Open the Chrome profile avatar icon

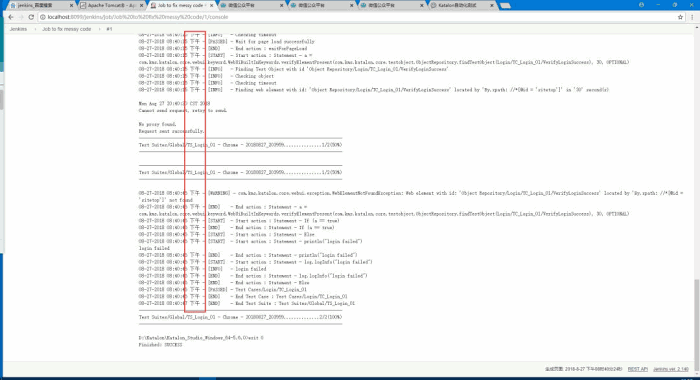pos(642,5)
